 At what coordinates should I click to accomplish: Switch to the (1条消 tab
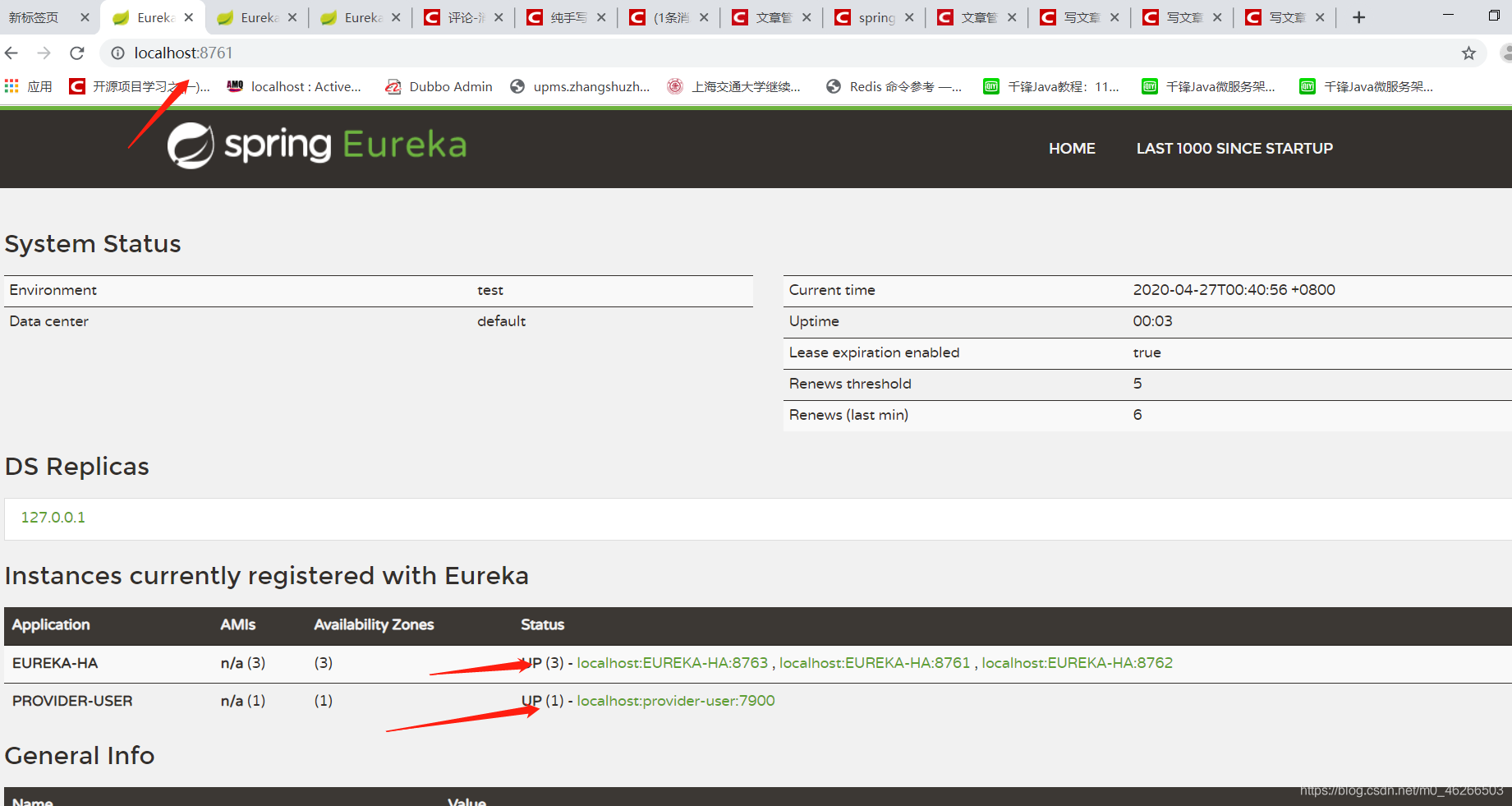669,17
